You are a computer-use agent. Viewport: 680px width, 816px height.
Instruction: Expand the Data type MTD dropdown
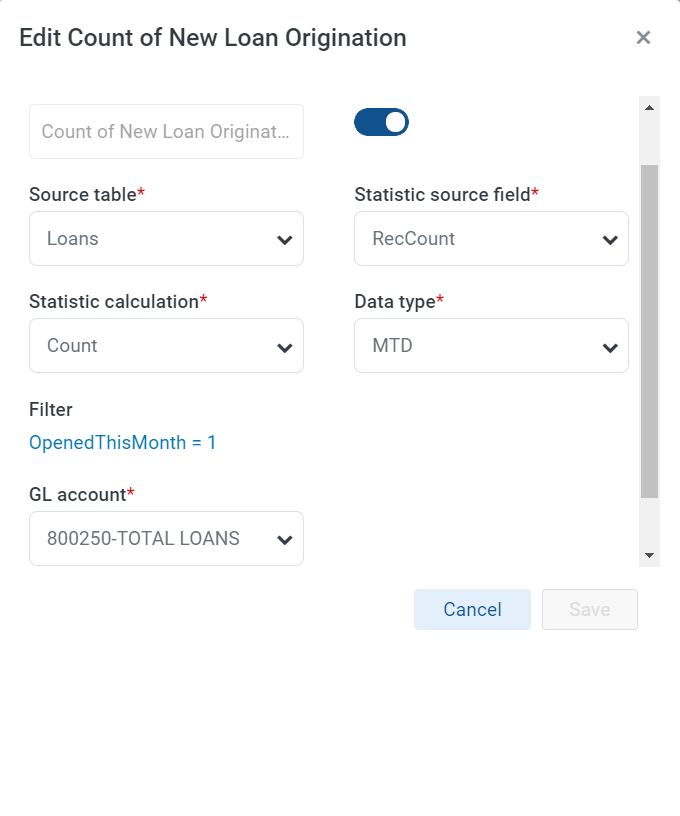(491, 346)
